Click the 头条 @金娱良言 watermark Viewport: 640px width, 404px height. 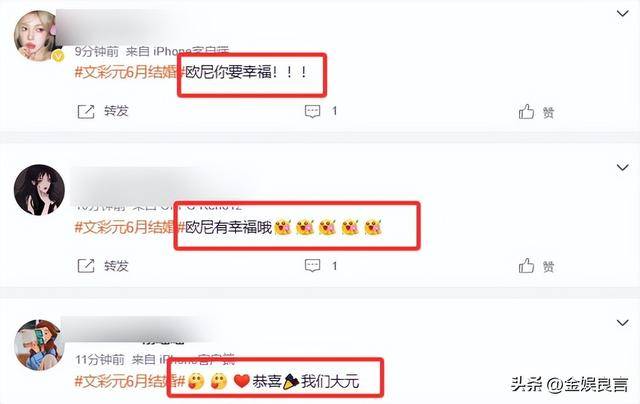point(569,384)
